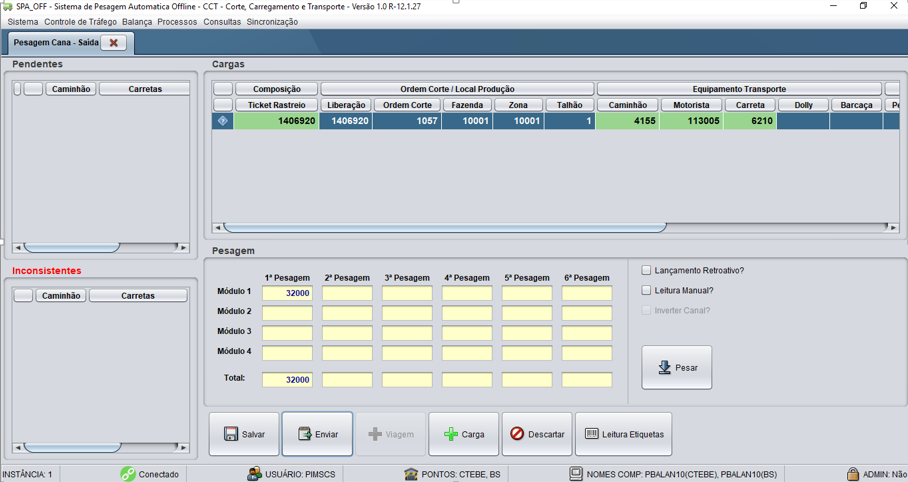Open the Sistema menu
The height and width of the screenshot is (482, 908).
point(23,21)
